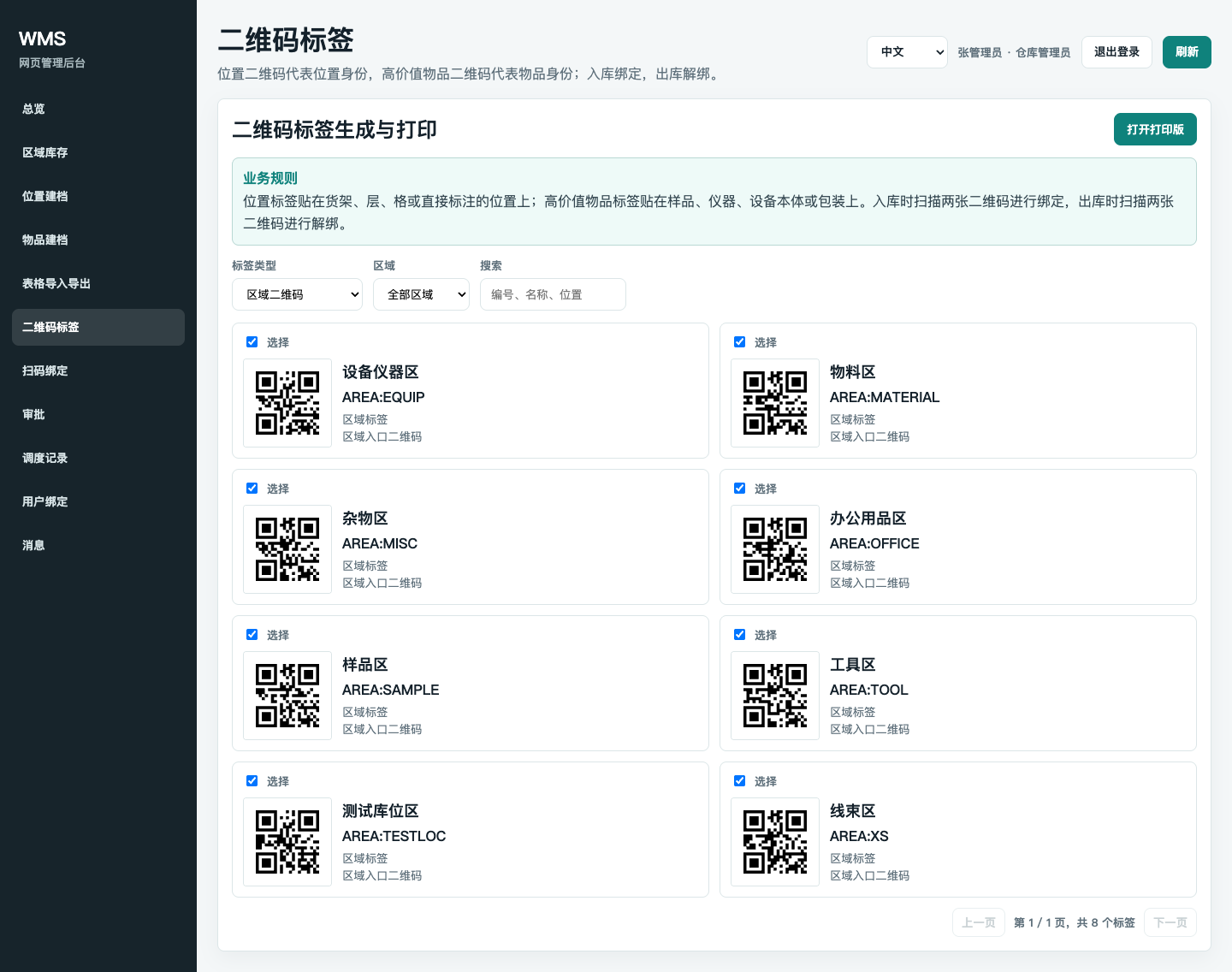This screenshot has height=972, width=1232.
Task: Open the 标签类型 dropdown showing 区域二维码
Action: [x=297, y=294]
